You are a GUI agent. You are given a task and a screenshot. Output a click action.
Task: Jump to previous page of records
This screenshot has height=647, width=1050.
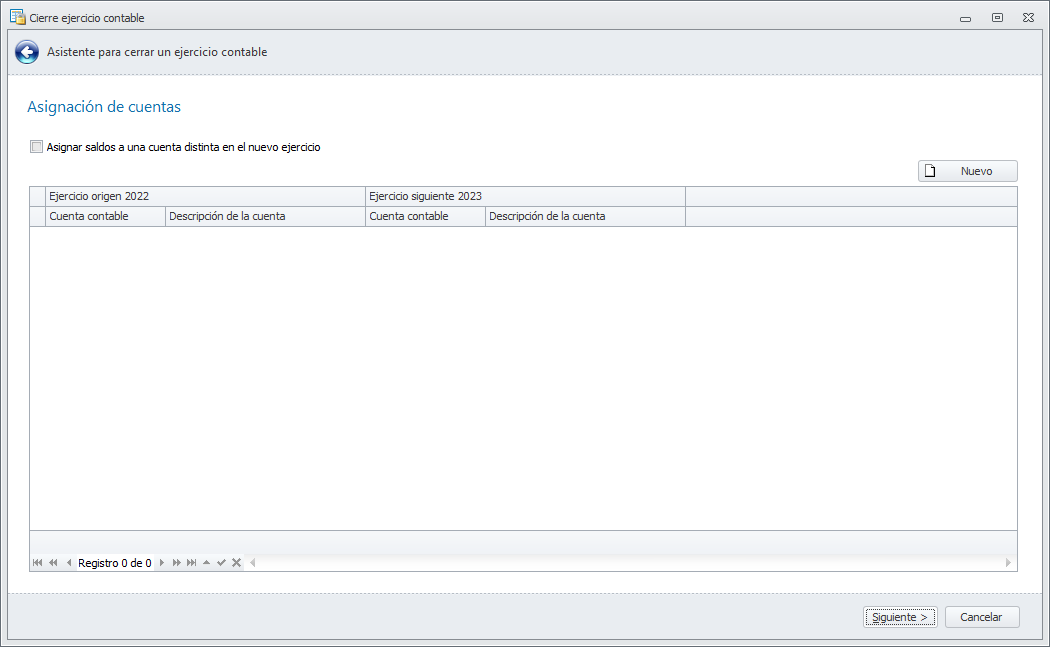click(x=53, y=563)
